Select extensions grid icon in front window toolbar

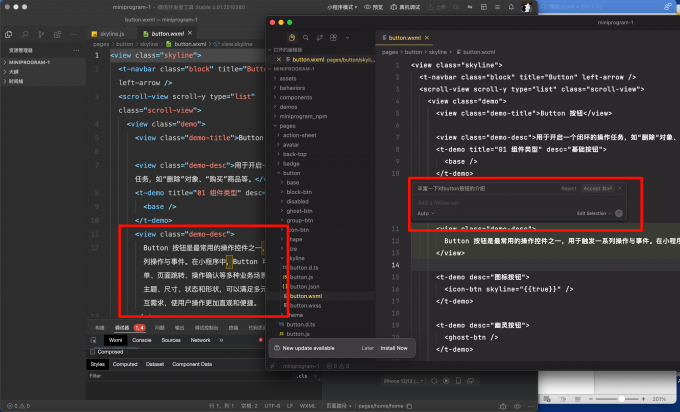[333, 38]
